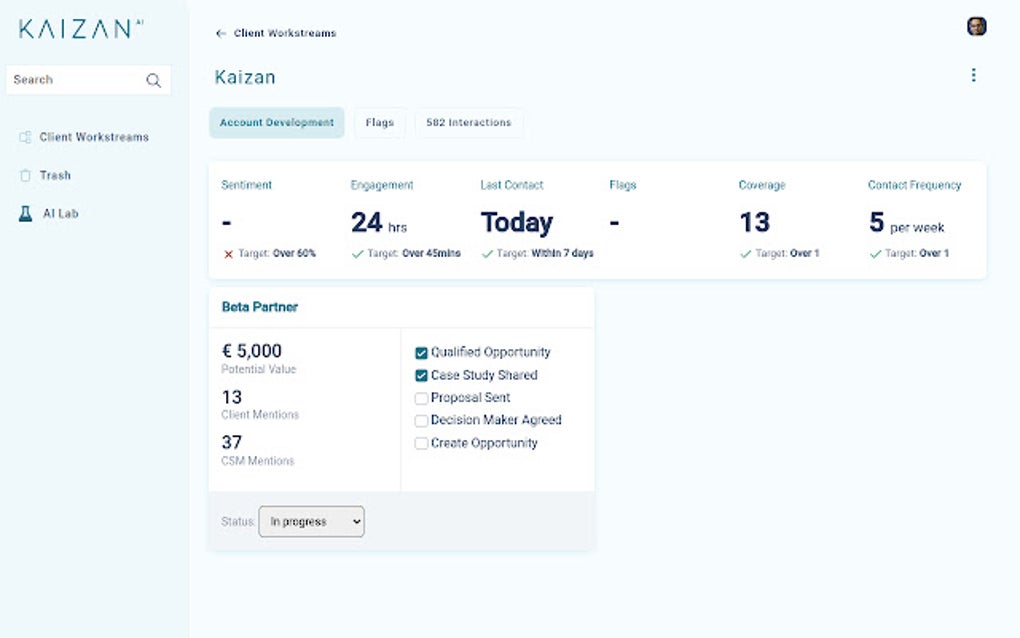Click the Beta Partner heading
Viewport: 1020px width, 638px height.
[258, 307]
